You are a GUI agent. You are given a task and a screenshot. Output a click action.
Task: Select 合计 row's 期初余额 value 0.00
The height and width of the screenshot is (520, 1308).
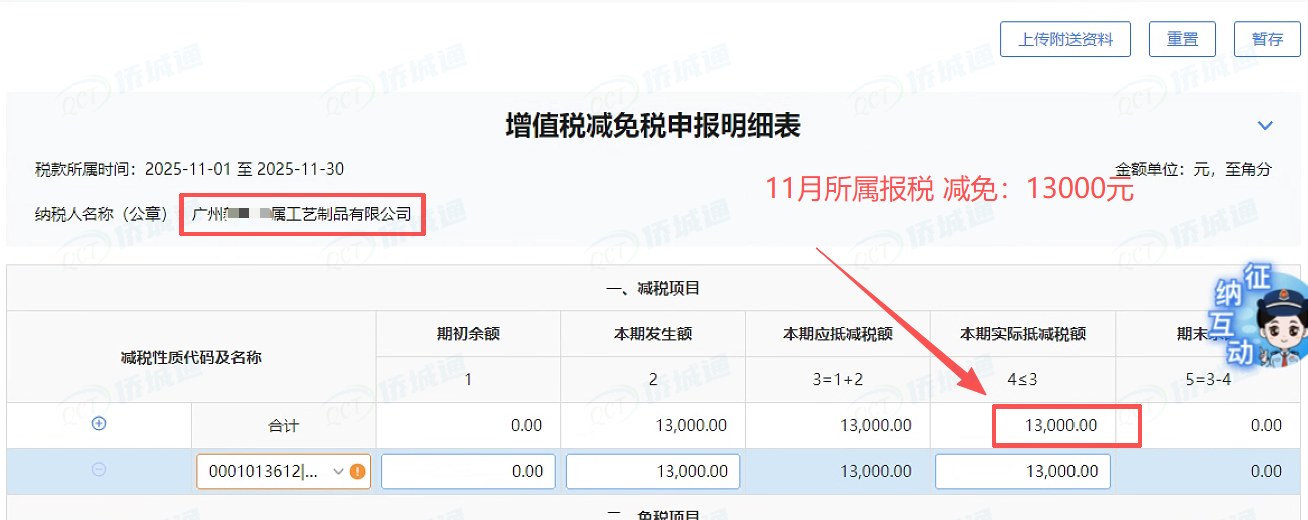point(527,425)
